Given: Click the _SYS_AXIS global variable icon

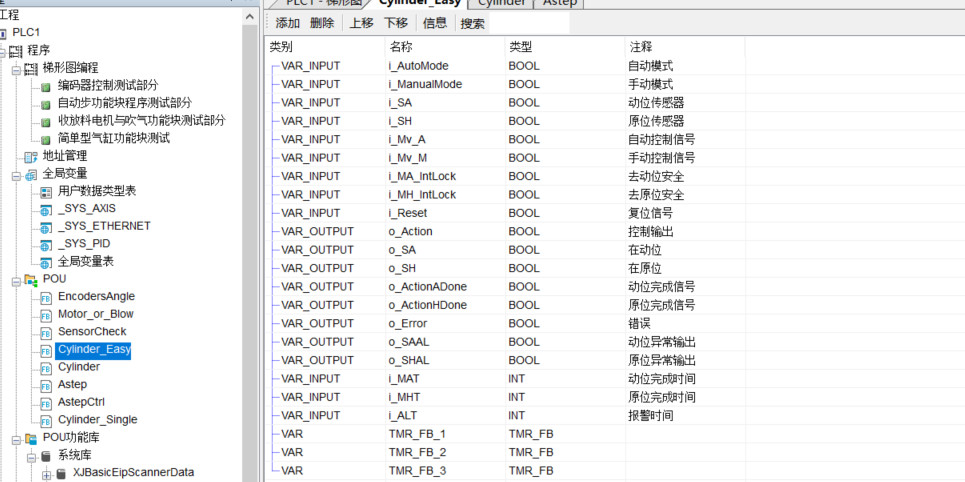Looking at the screenshot, I should click(x=46, y=209).
